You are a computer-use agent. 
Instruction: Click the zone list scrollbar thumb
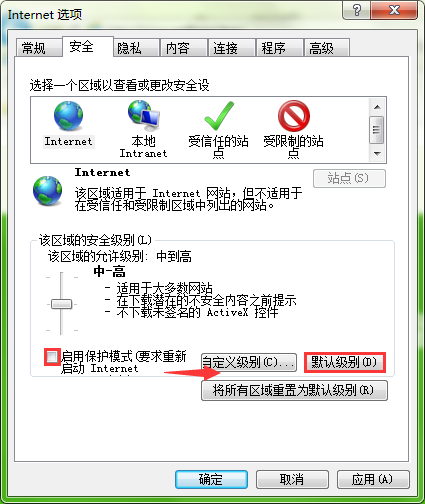tap(377, 130)
